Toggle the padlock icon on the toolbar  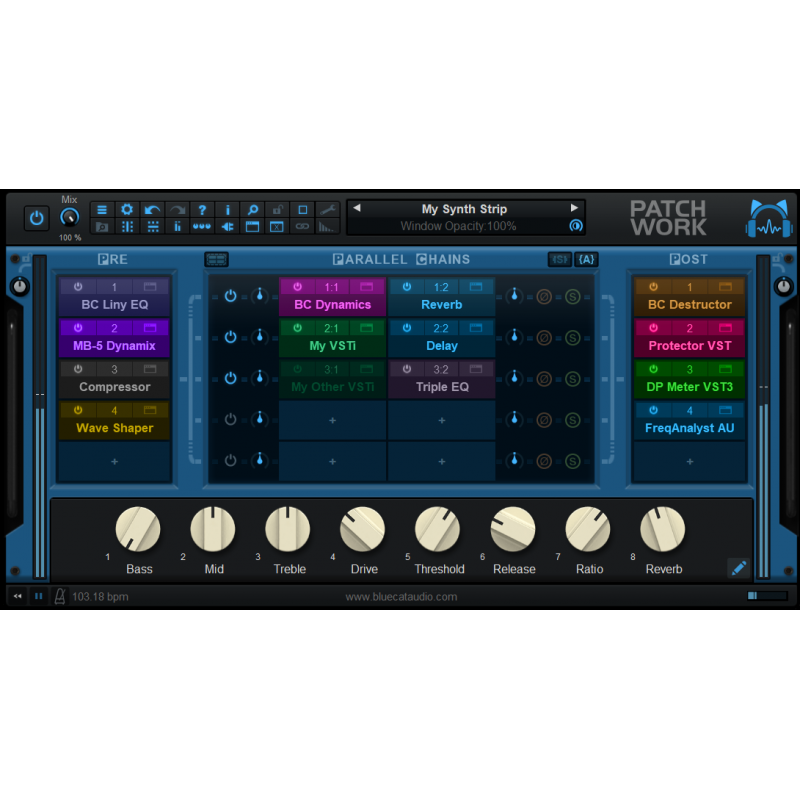click(278, 209)
